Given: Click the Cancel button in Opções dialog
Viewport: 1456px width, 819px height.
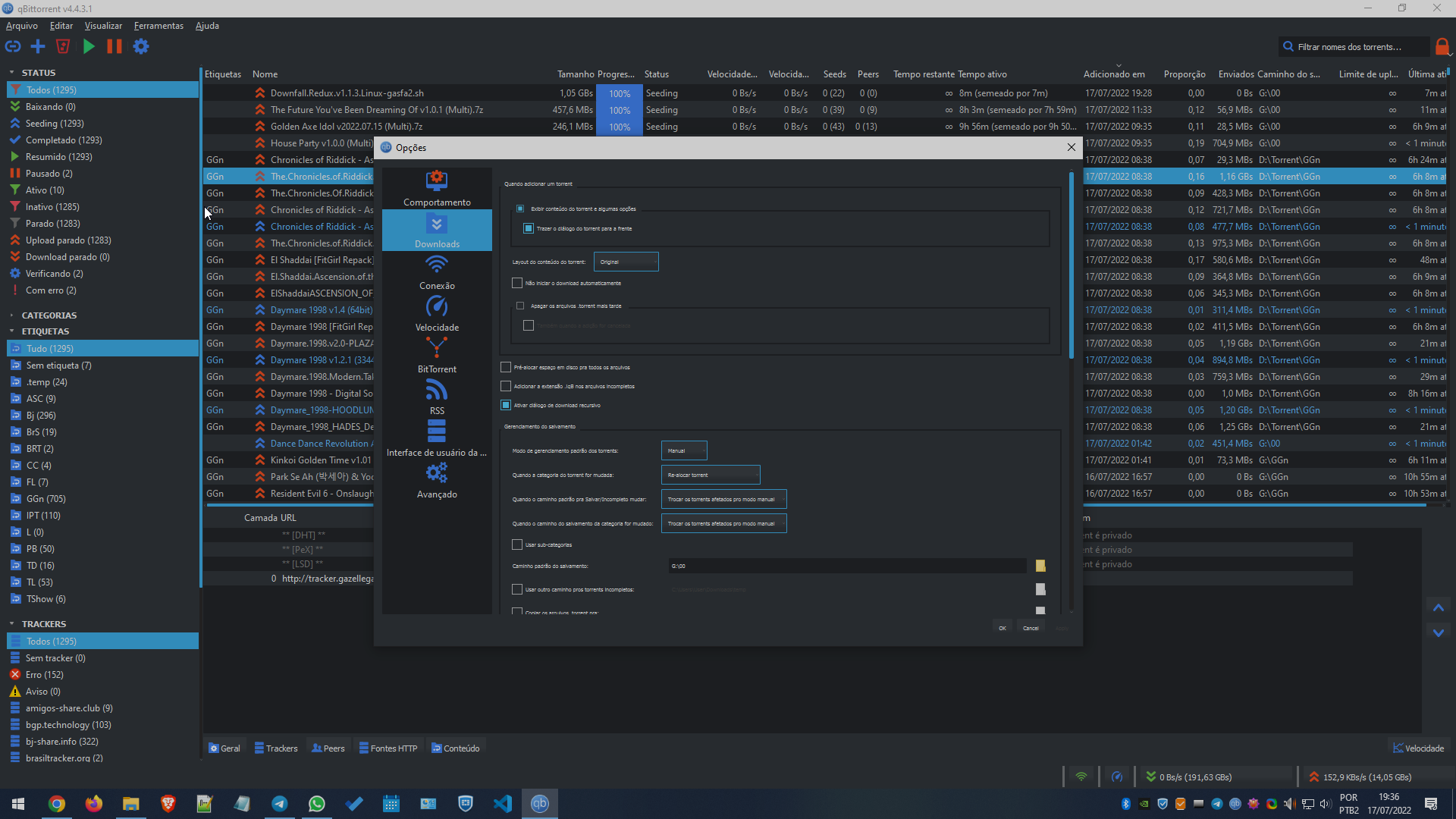Looking at the screenshot, I should pyautogui.click(x=1031, y=627).
